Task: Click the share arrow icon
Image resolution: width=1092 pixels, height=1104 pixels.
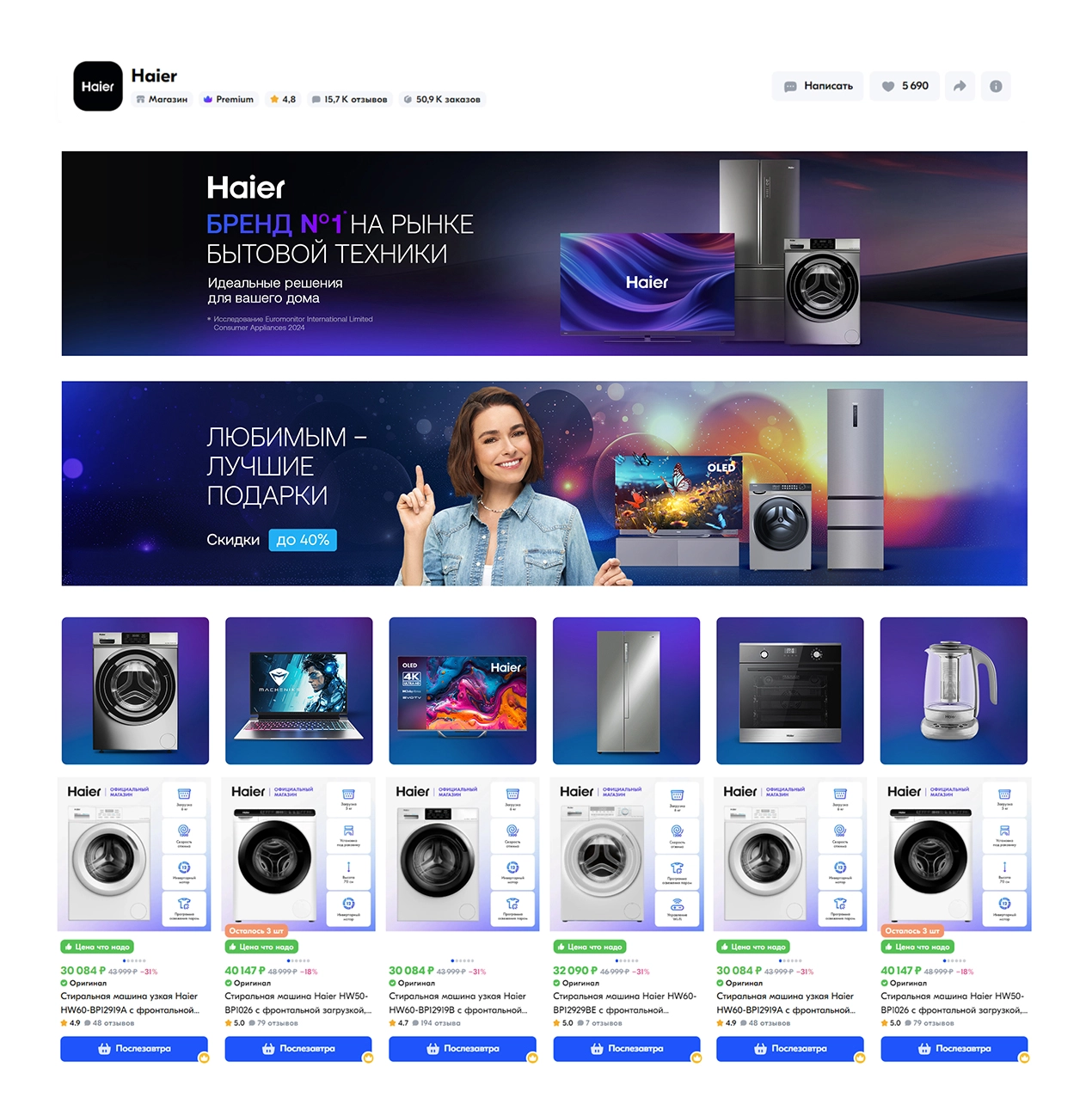Action: [x=960, y=86]
